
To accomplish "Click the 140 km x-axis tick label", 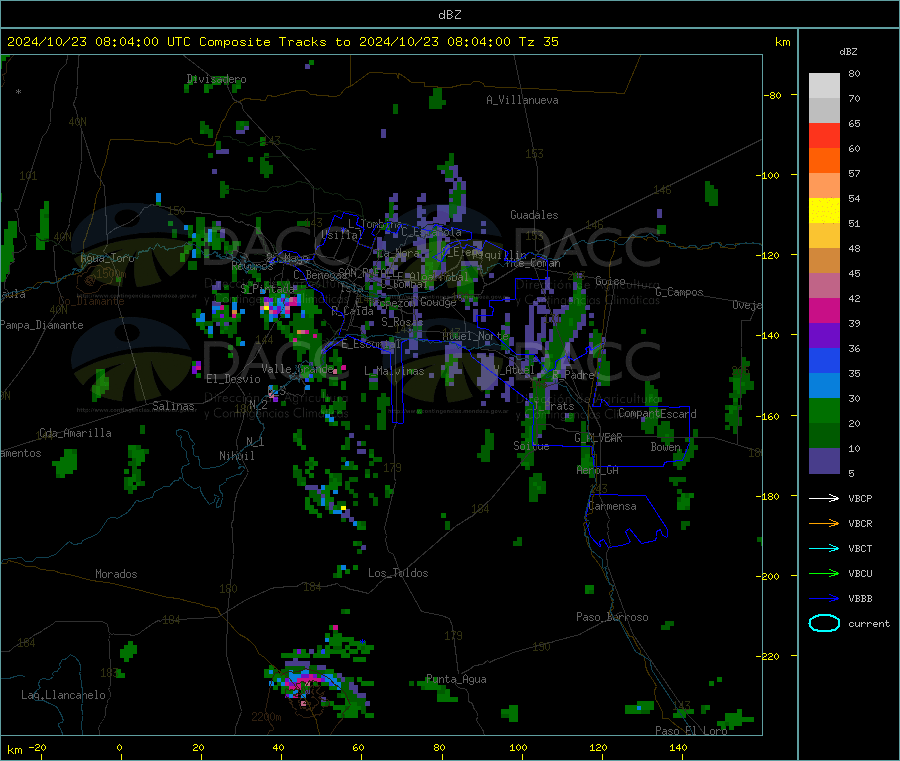I will [x=678, y=747].
